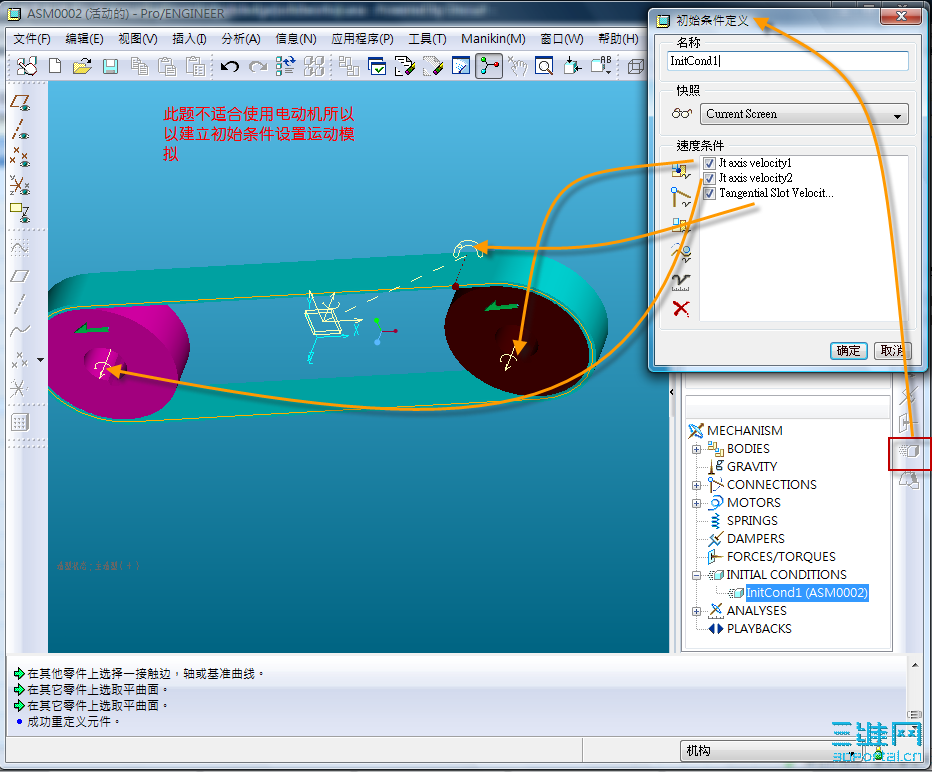The width and height of the screenshot is (932, 772).
Task: Delete highlighted condition with red X
Action: click(681, 308)
